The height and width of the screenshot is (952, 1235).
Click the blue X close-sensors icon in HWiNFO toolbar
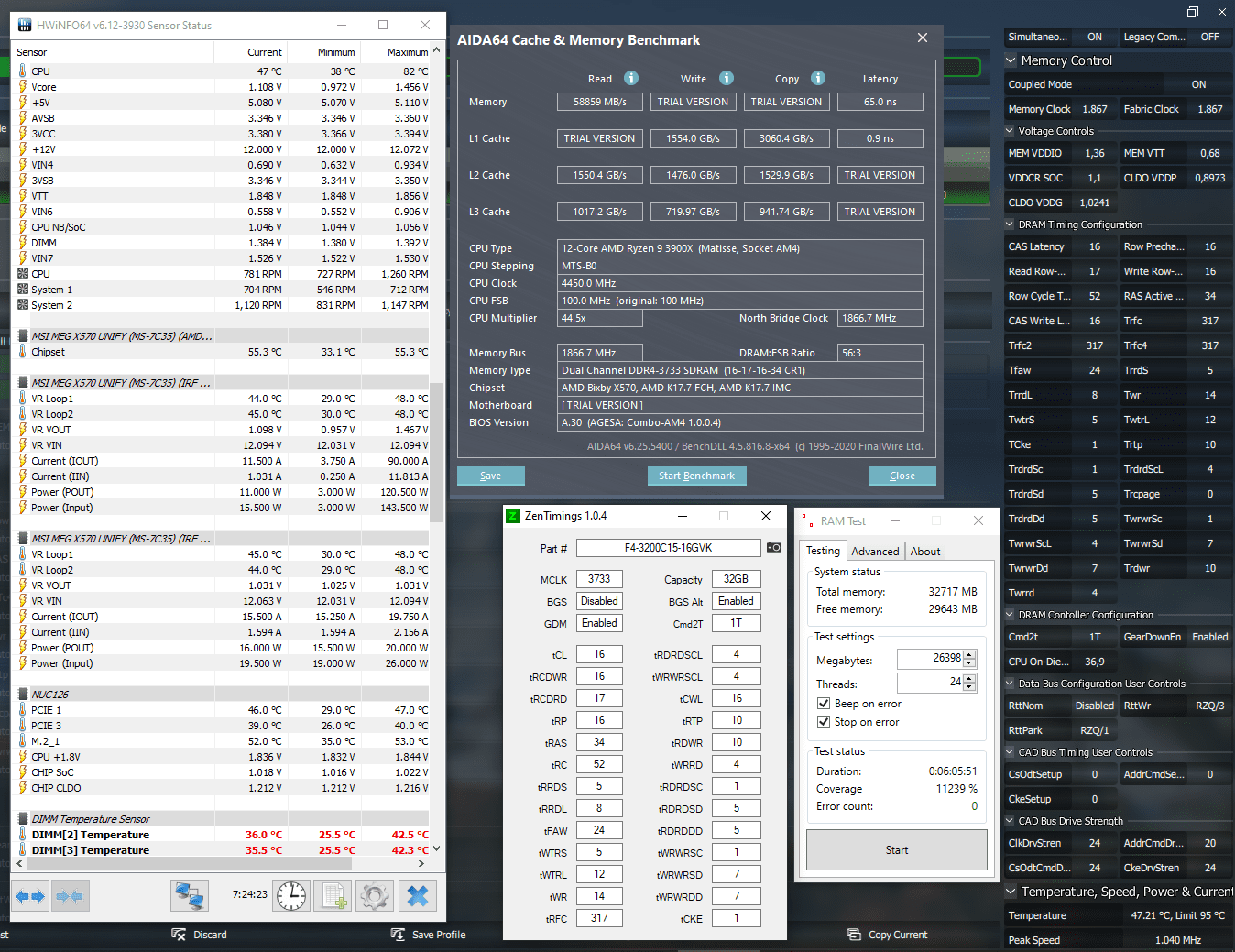(418, 896)
